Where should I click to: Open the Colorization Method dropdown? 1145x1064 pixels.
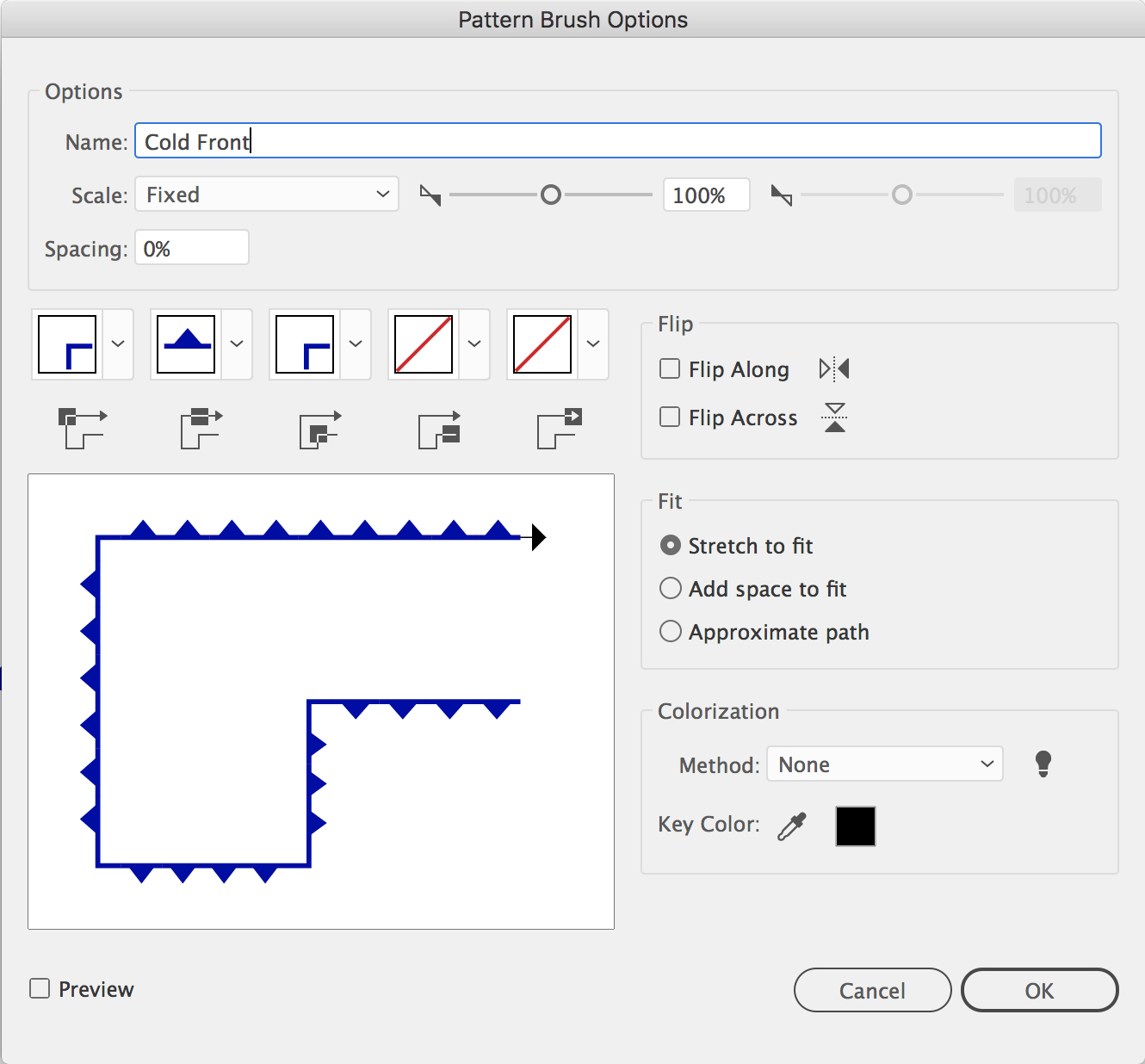(x=885, y=764)
